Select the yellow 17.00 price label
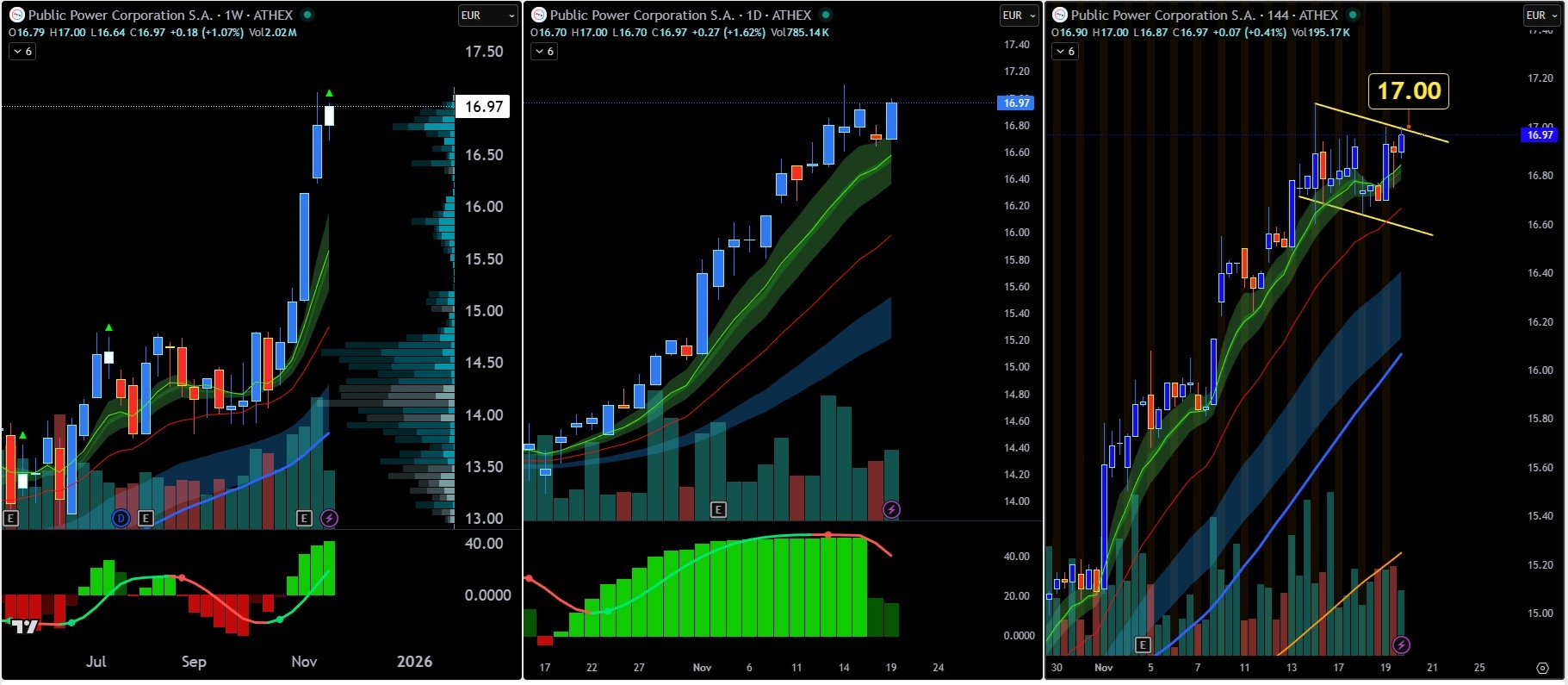The height and width of the screenshot is (685, 1568). pyautogui.click(x=1408, y=91)
